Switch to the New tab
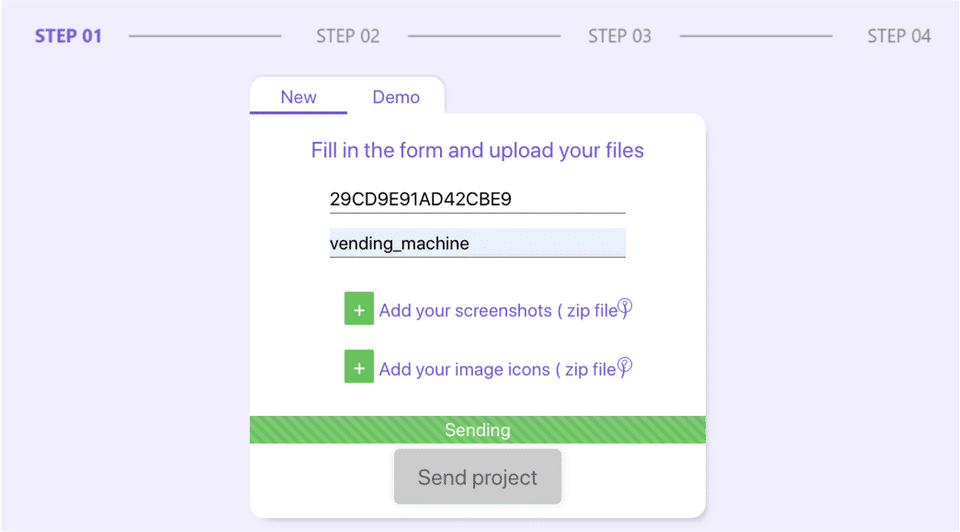960x532 pixels. (x=298, y=97)
